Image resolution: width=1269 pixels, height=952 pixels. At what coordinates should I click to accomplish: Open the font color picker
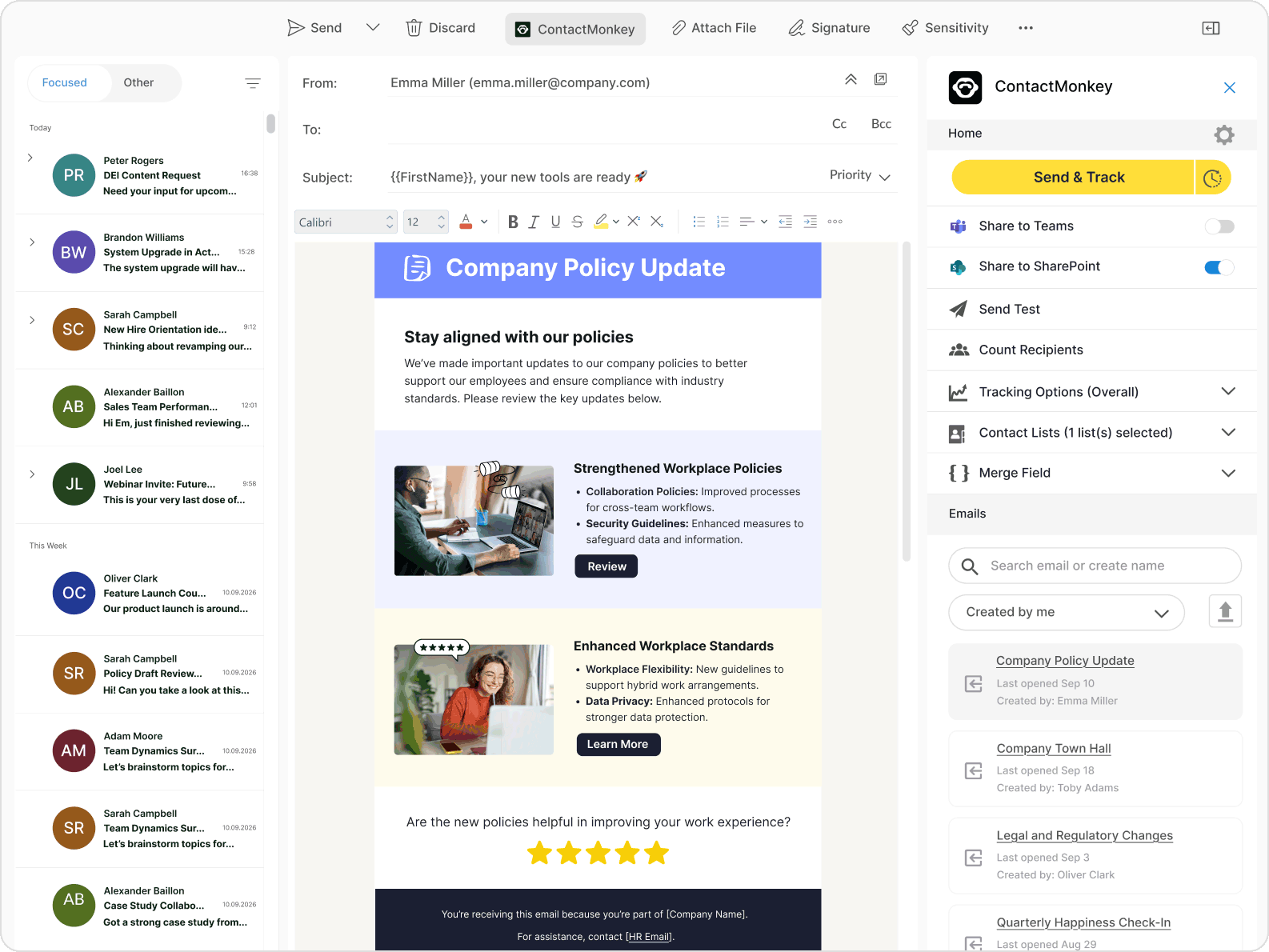coord(466,222)
